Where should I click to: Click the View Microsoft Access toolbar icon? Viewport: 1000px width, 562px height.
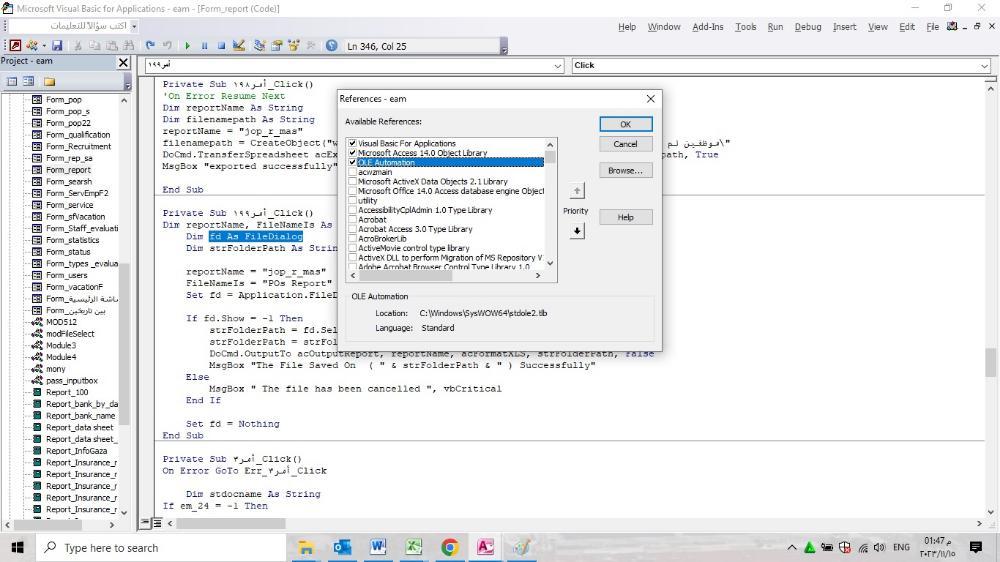(x=15, y=45)
